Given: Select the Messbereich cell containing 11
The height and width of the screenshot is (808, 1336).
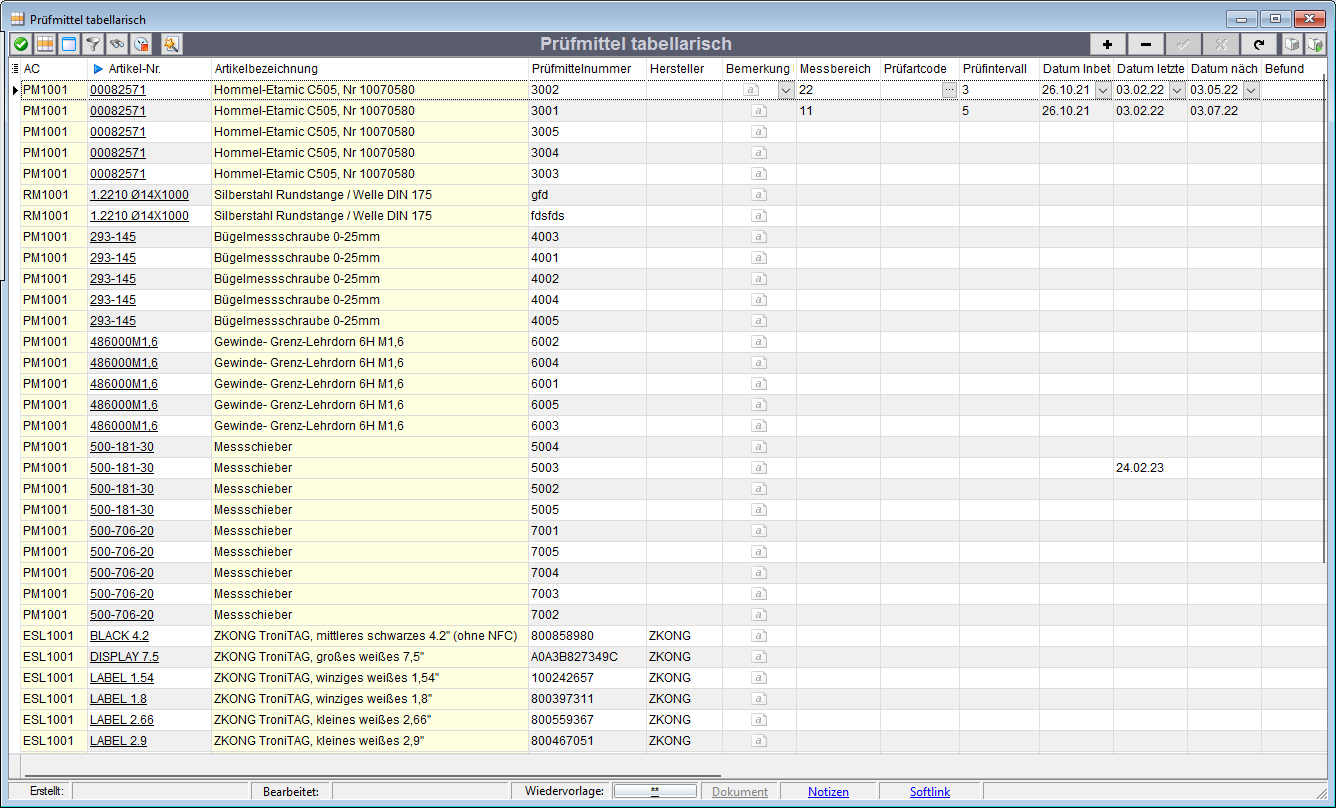Looking at the screenshot, I should 838,111.
